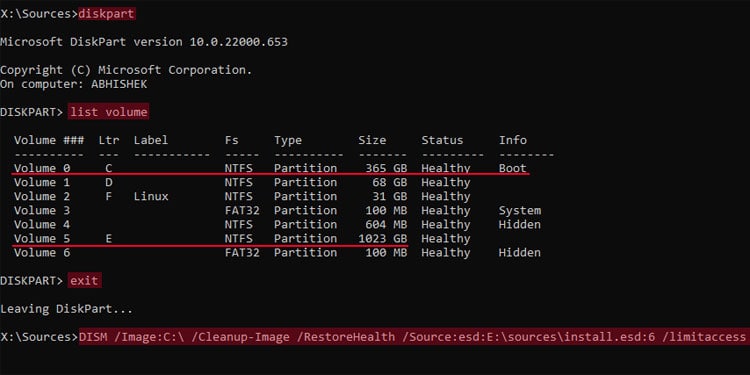This screenshot has width=750, height=375.
Task: Click 'Hidden' info in Volume 6 row
Action: click(520, 253)
